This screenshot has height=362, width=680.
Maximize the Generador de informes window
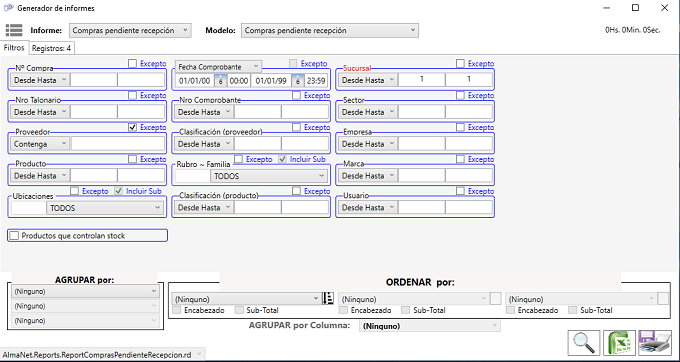point(635,7)
